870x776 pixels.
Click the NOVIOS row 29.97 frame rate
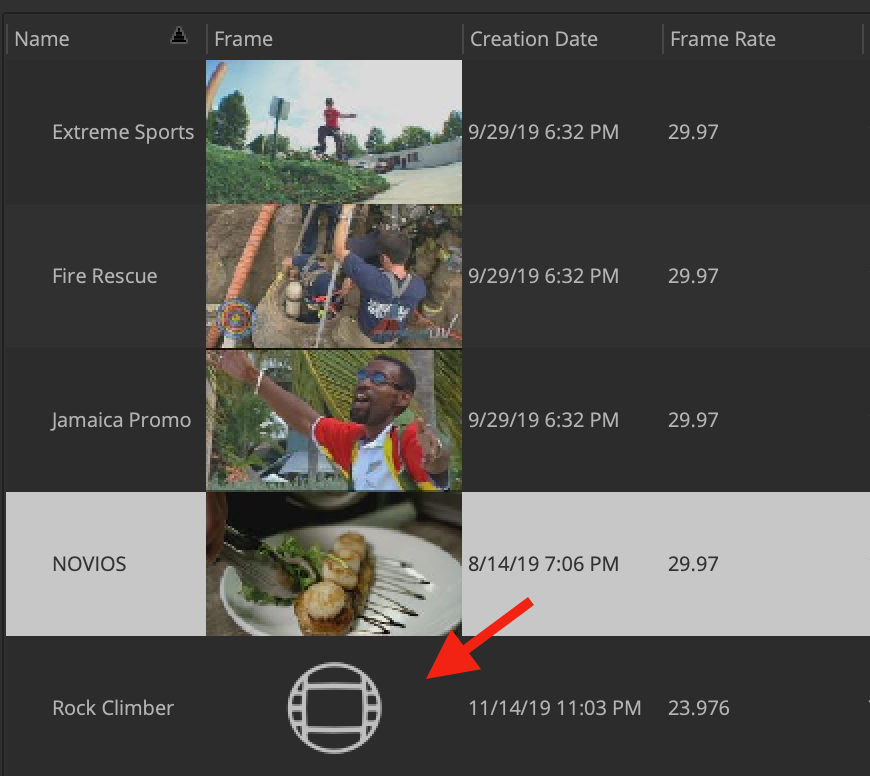(693, 564)
